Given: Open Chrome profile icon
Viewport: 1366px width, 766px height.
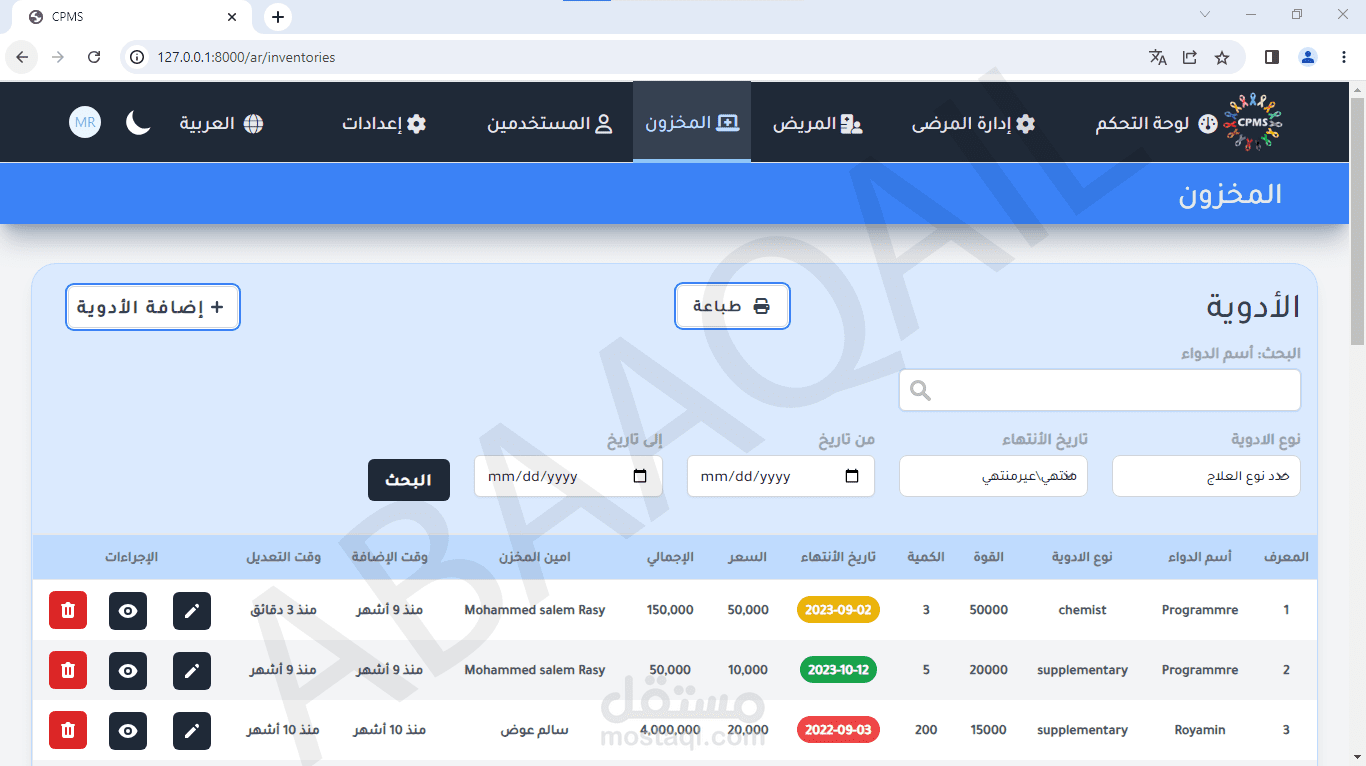Looking at the screenshot, I should (x=1308, y=57).
